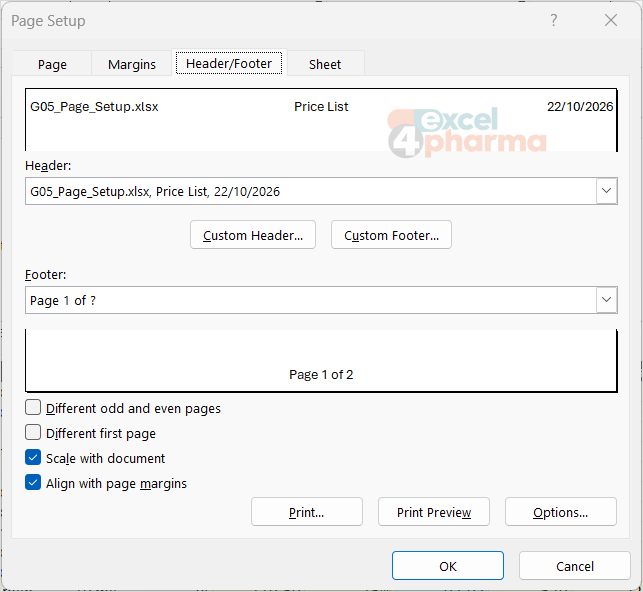Screen dimensions: 643x592
Task: Click the Options... button
Action: (x=561, y=512)
